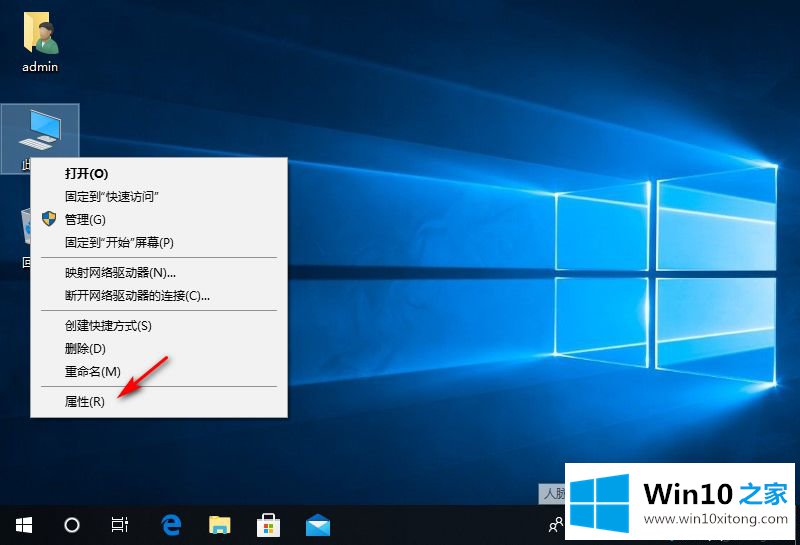Select 固定到"快速访问" menu entry
Screen dimensions: 800x545
pyautogui.click(x=112, y=196)
